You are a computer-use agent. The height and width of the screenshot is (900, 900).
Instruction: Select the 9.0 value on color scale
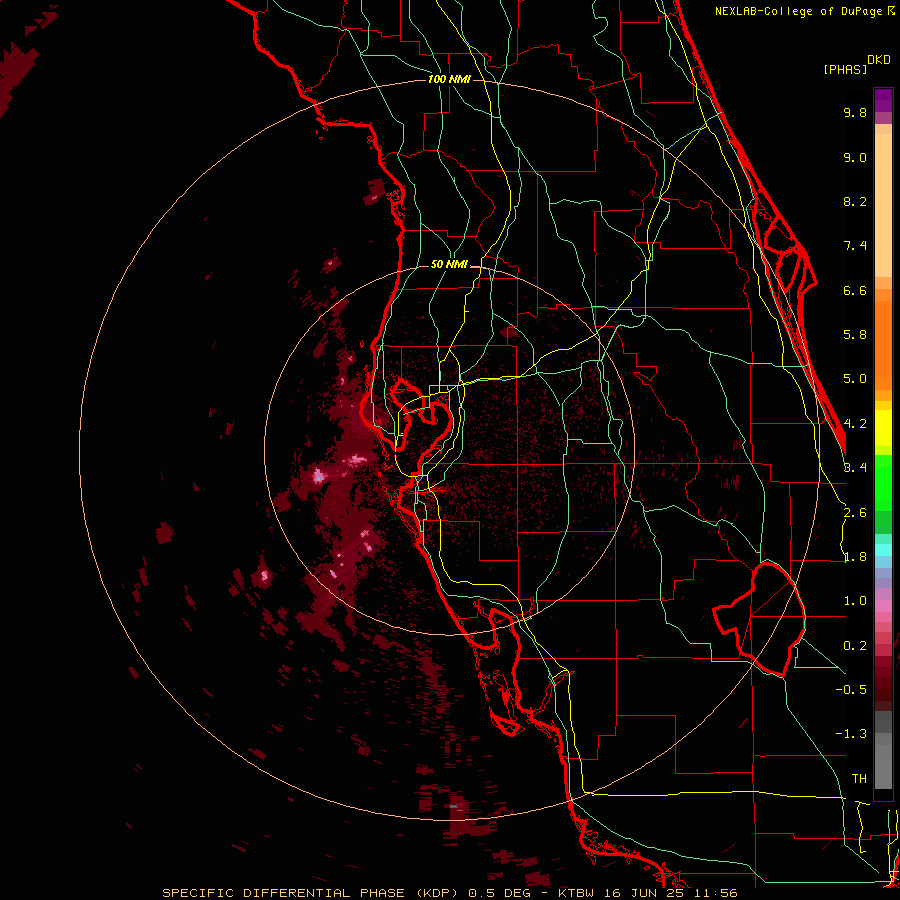click(x=855, y=157)
